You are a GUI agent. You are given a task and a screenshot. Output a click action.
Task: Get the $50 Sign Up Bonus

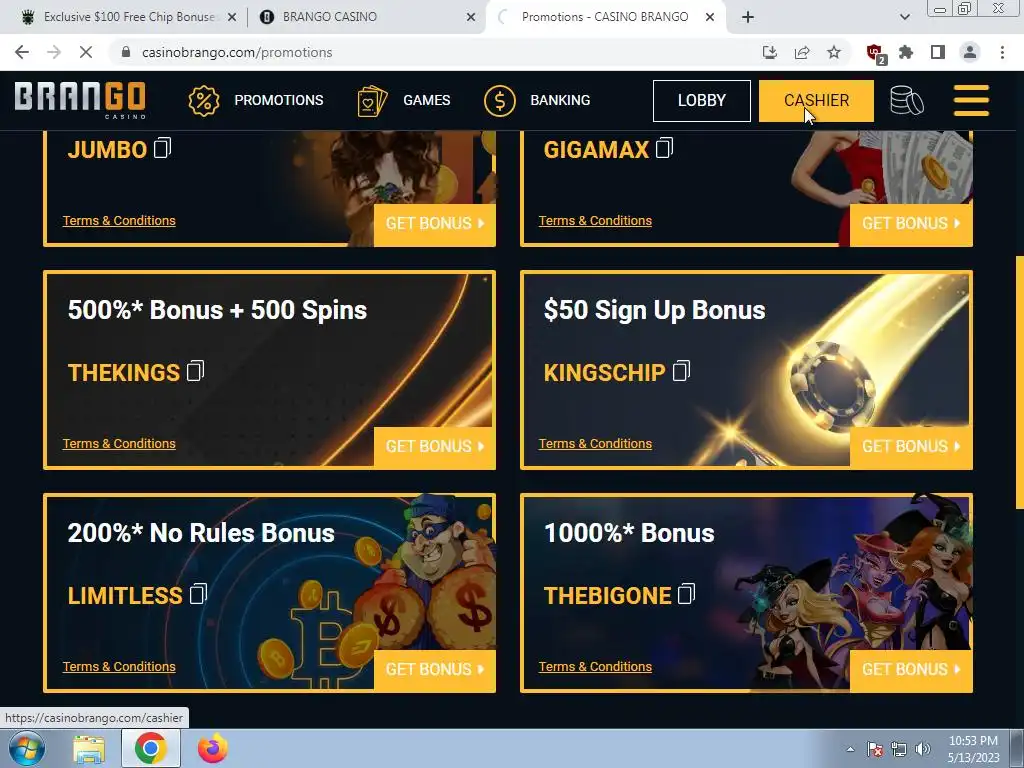click(x=911, y=447)
